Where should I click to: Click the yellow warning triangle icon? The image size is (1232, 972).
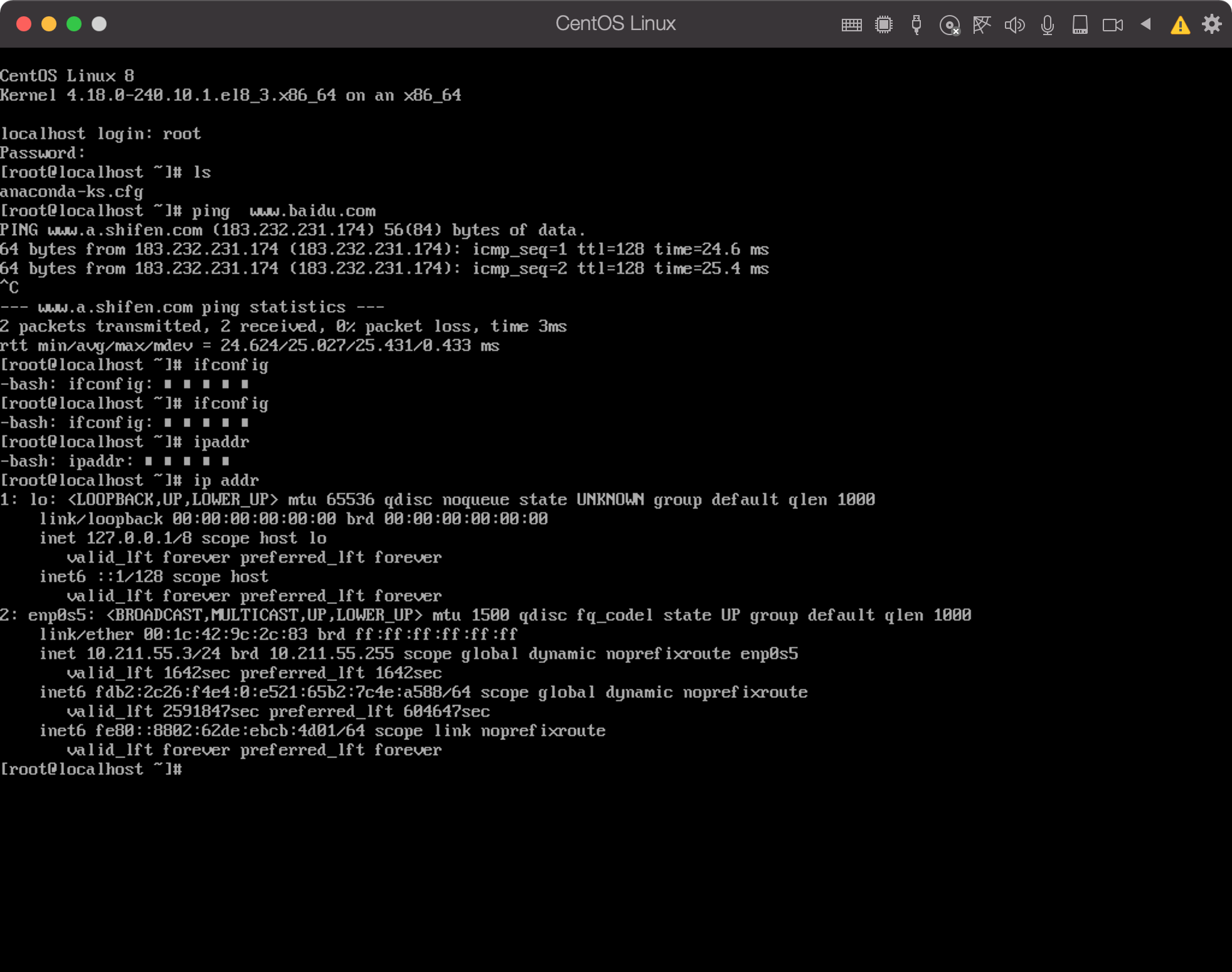pos(1180,26)
